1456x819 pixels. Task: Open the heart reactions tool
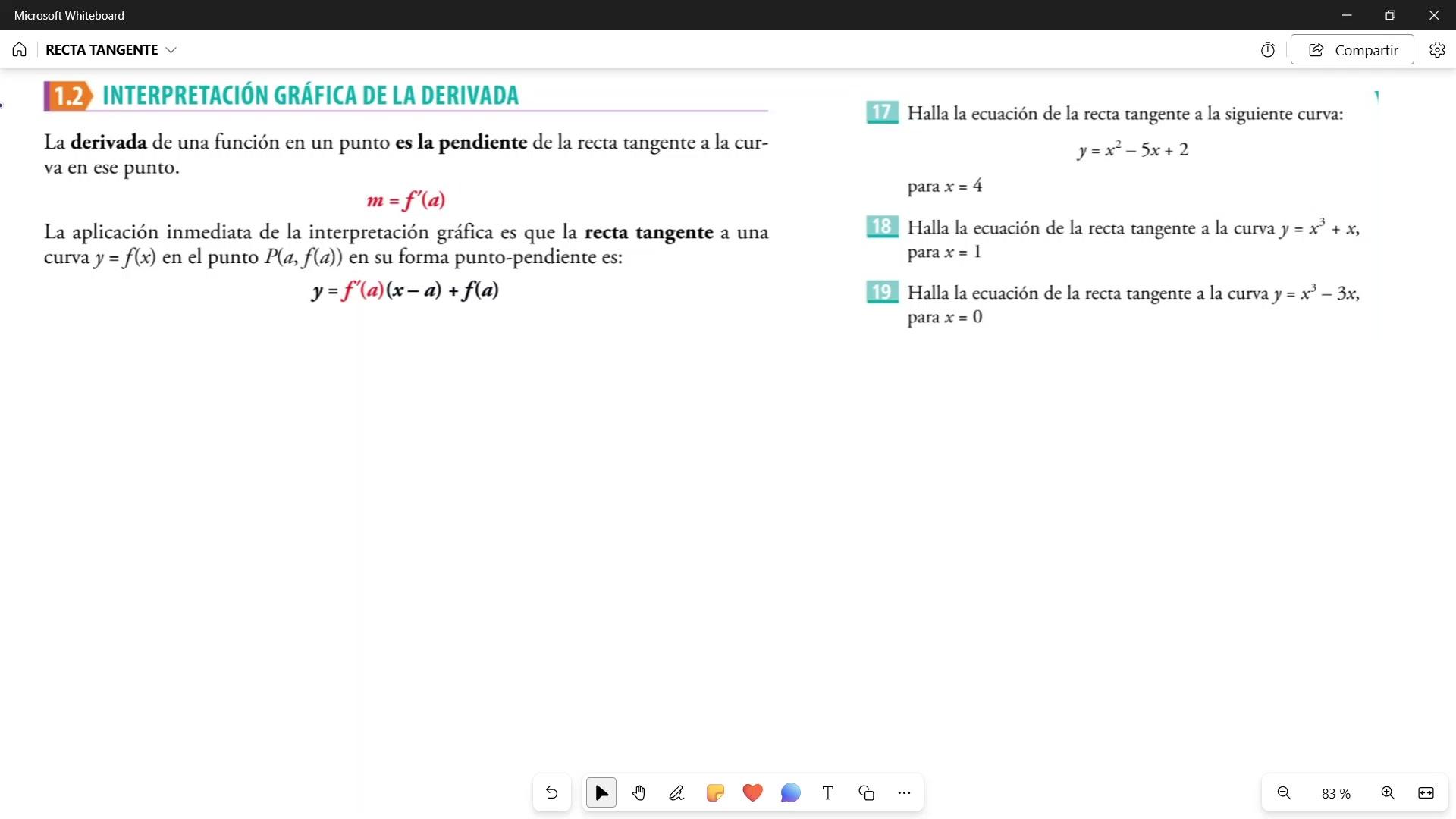tap(752, 793)
